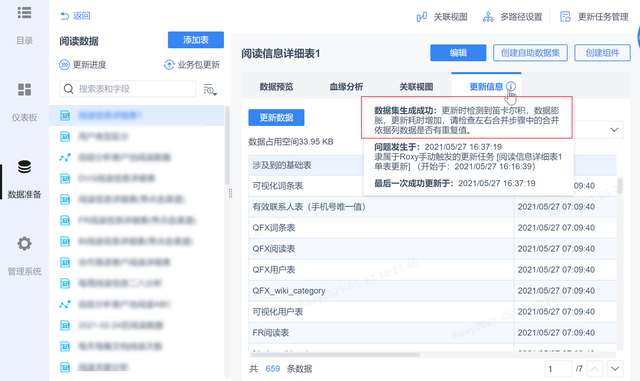Open 更新任务管理 in the top toolbar
The width and height of the screenshot is (640, 381).
coord(594,17)
